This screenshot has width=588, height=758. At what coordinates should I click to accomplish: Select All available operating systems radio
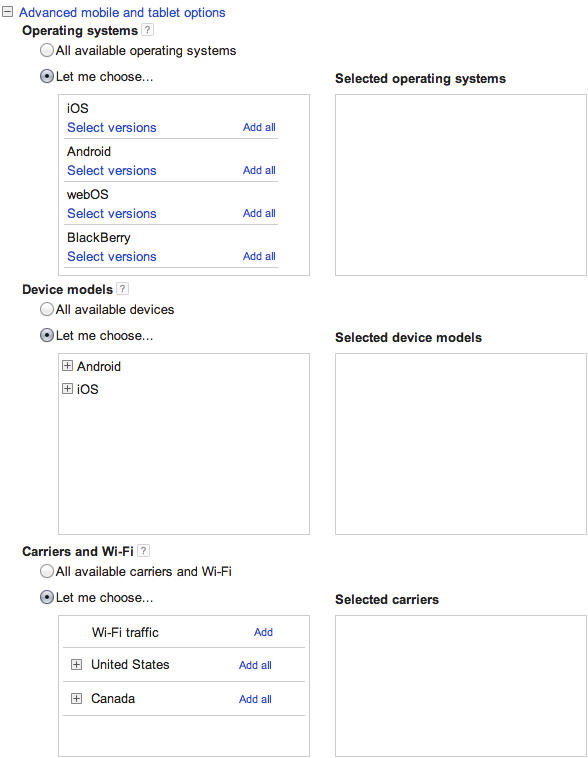(47, 50)
